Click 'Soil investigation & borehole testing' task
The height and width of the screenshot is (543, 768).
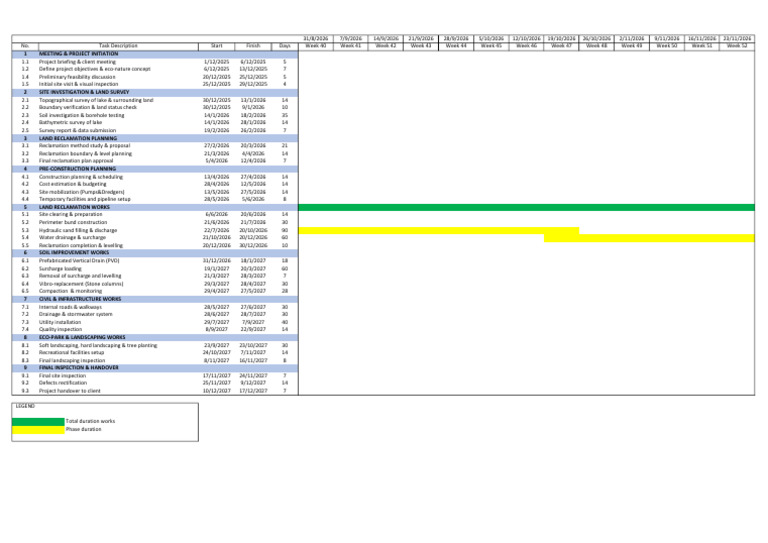pyautogui.click(x=82, y=116)
